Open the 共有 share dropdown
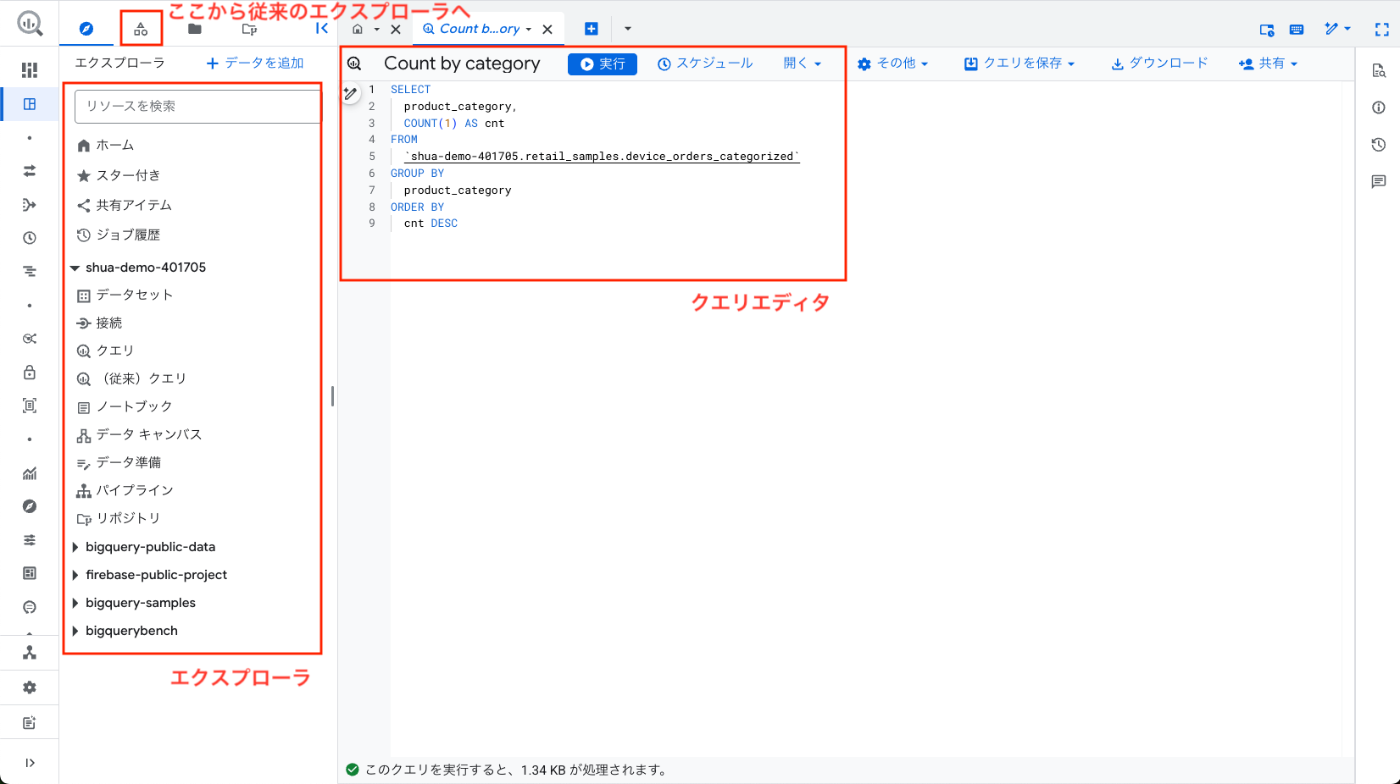The image size is (1400, 784). click(1268, 64)
